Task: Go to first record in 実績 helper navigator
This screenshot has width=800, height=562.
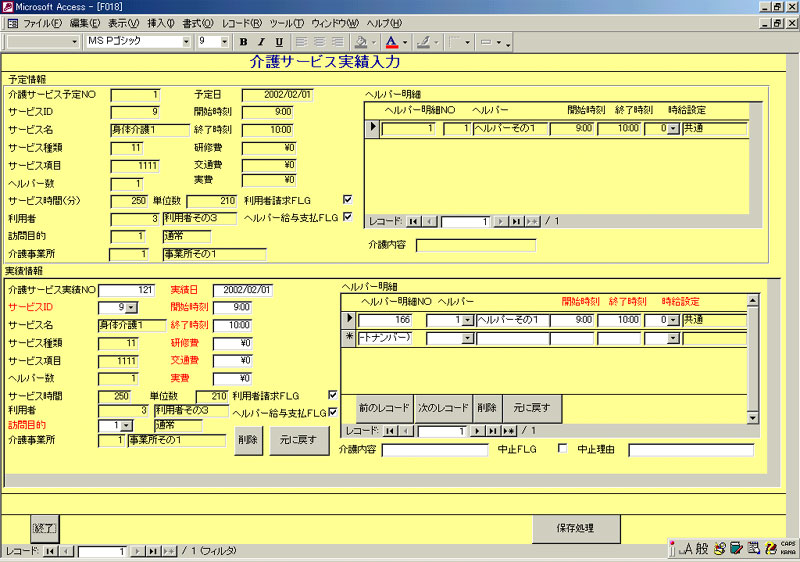Action: point(390,431)
